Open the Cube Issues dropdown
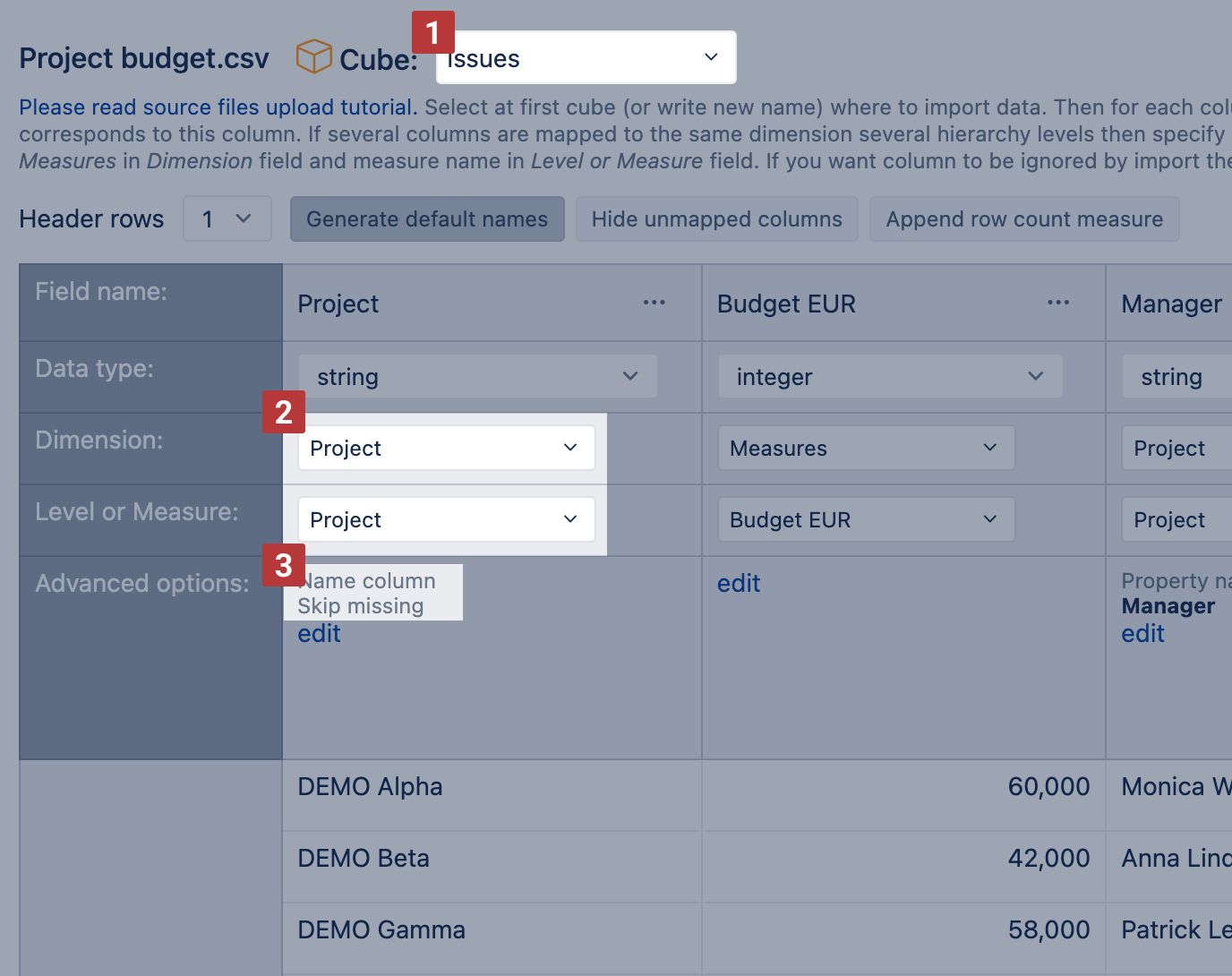This screenshot has width=1232, height=976. (x=586, y=58)
